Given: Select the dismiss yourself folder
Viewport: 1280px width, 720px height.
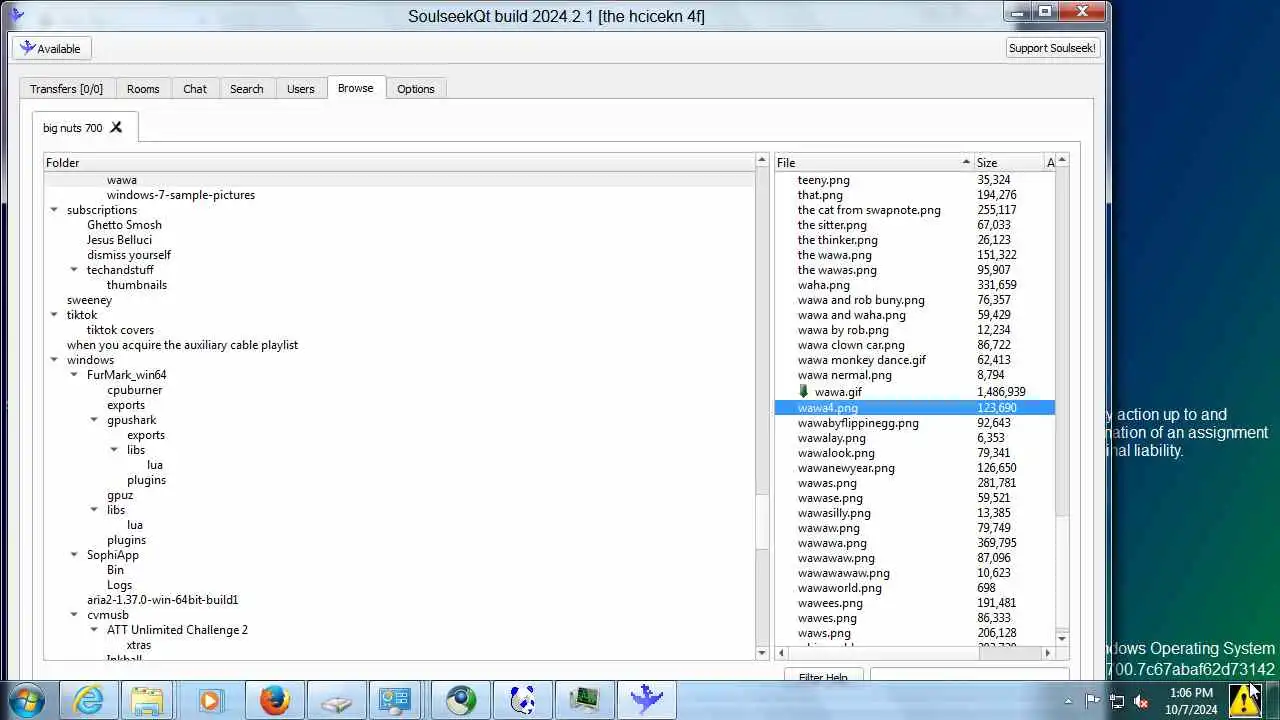Looking at the screenshot, I should (x=129, y=255).
